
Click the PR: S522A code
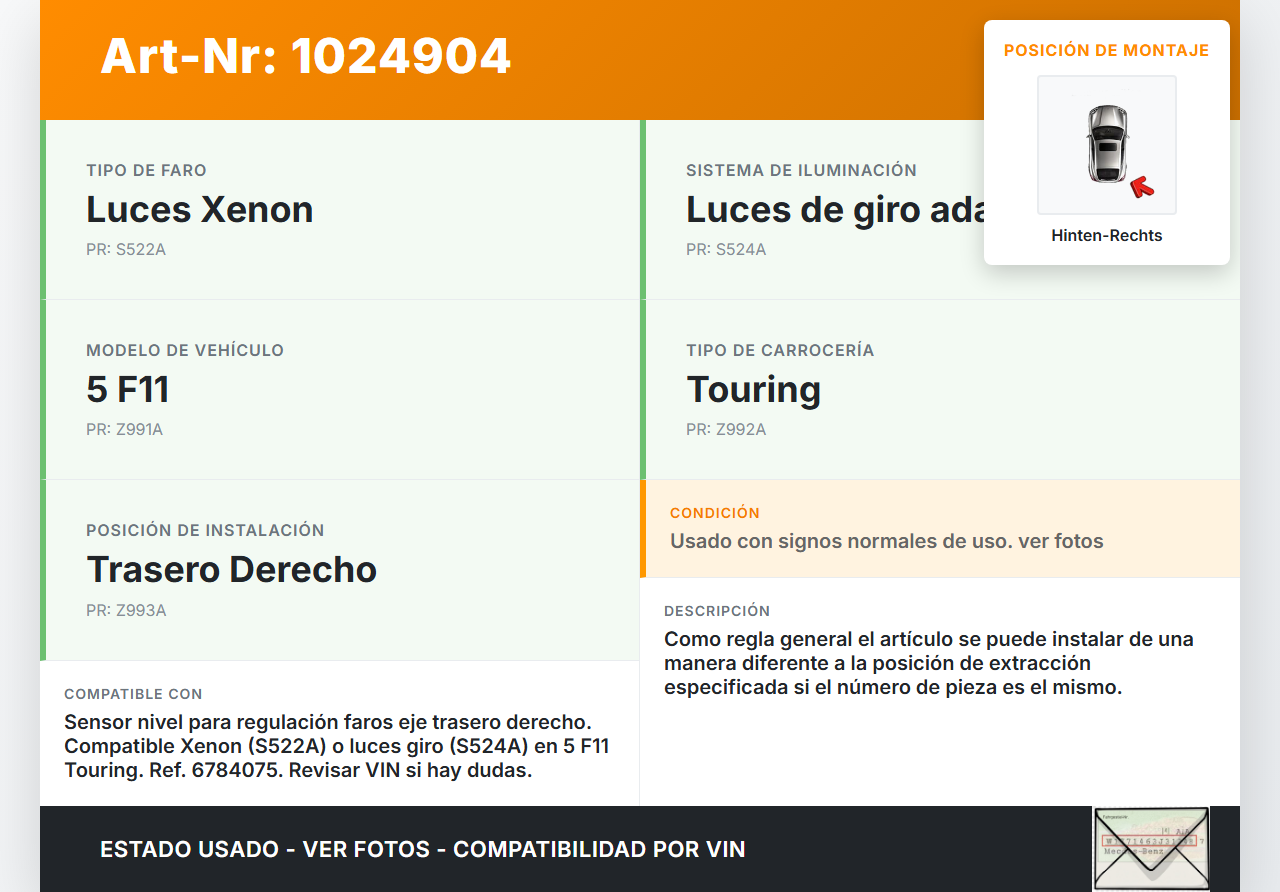coord(126,250)
